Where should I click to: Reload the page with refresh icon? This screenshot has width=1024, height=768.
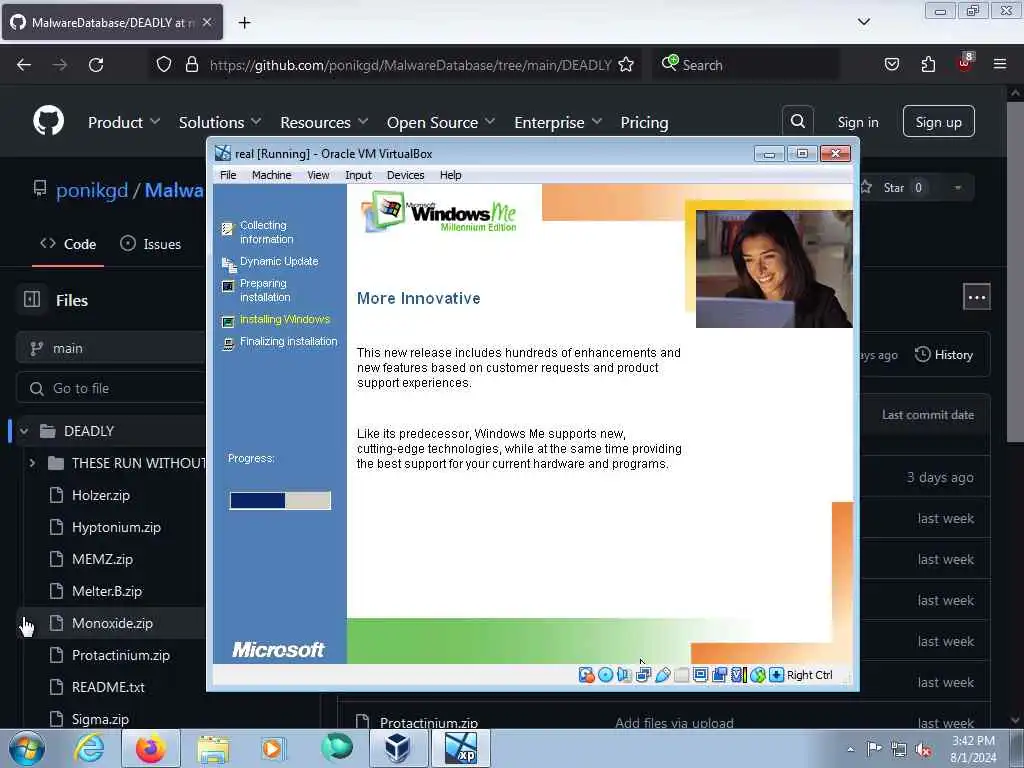coord(96,65)
